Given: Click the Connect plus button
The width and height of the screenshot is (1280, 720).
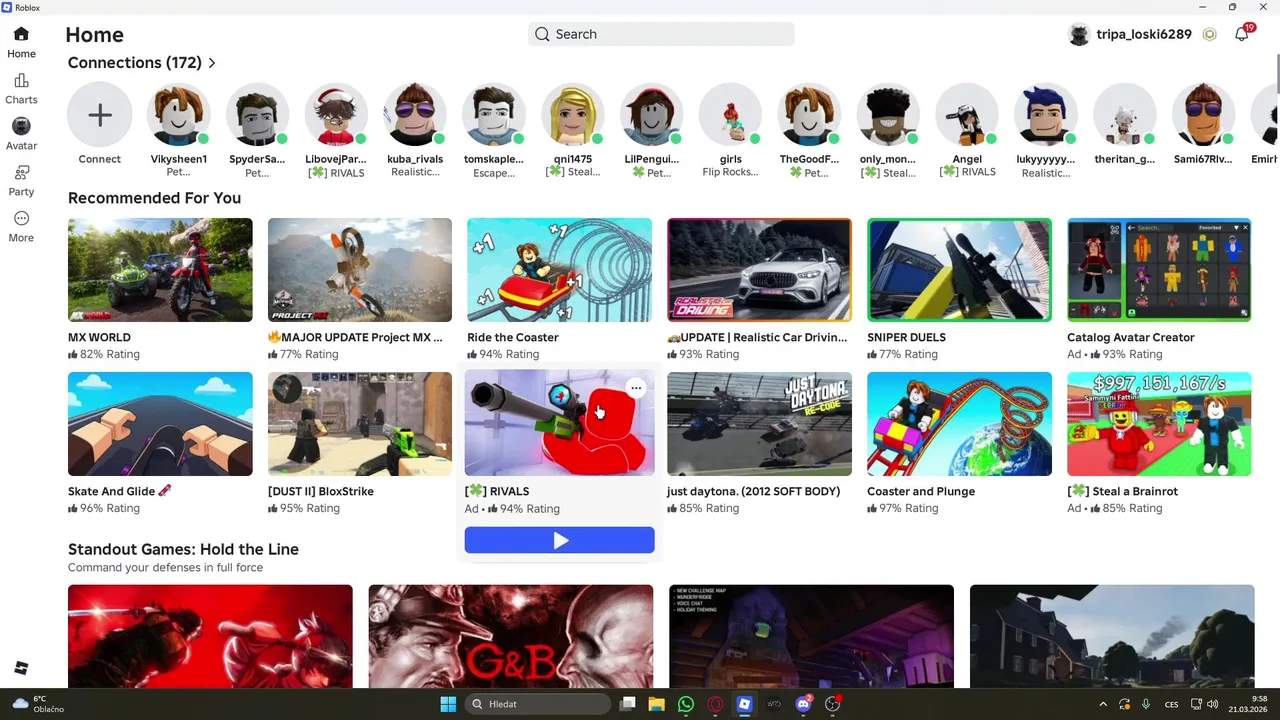Looking at the screenshot, I should pyautogui.click(x=100, y=115).
